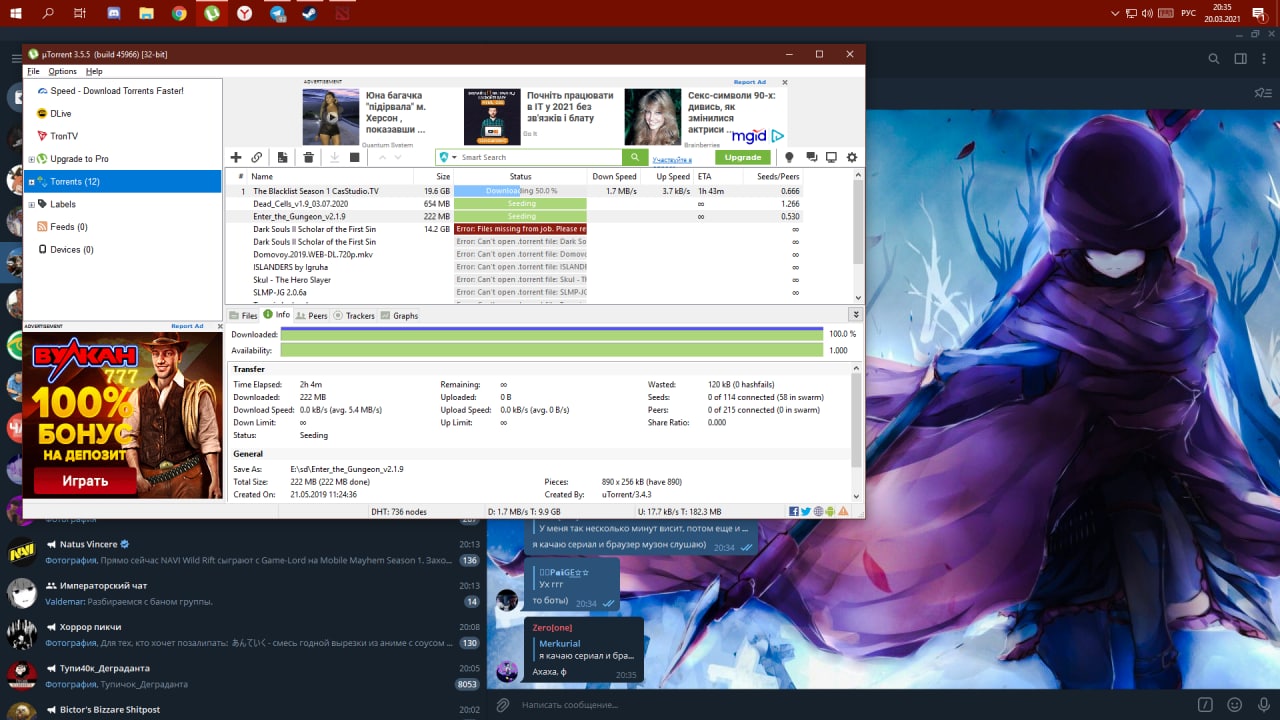
Task: Open the Help menu
Action: tap(94, 71)
